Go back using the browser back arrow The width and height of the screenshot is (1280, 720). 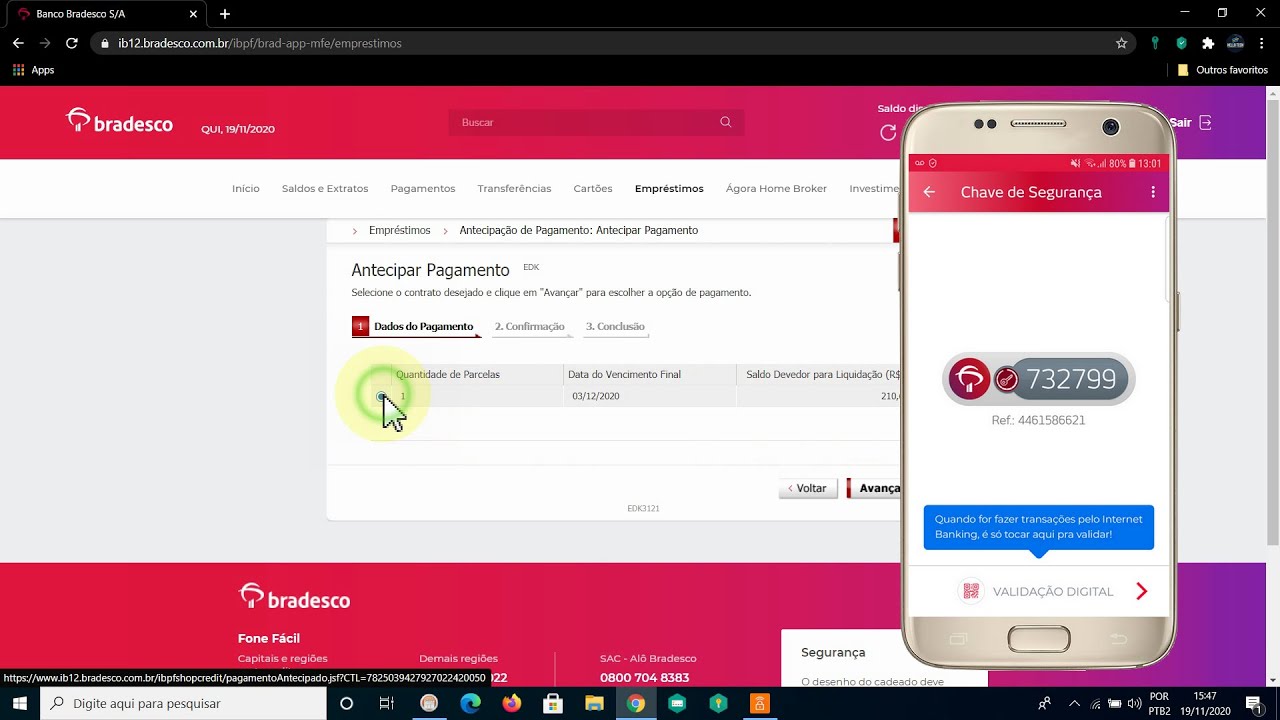click(x=18, y=43)
